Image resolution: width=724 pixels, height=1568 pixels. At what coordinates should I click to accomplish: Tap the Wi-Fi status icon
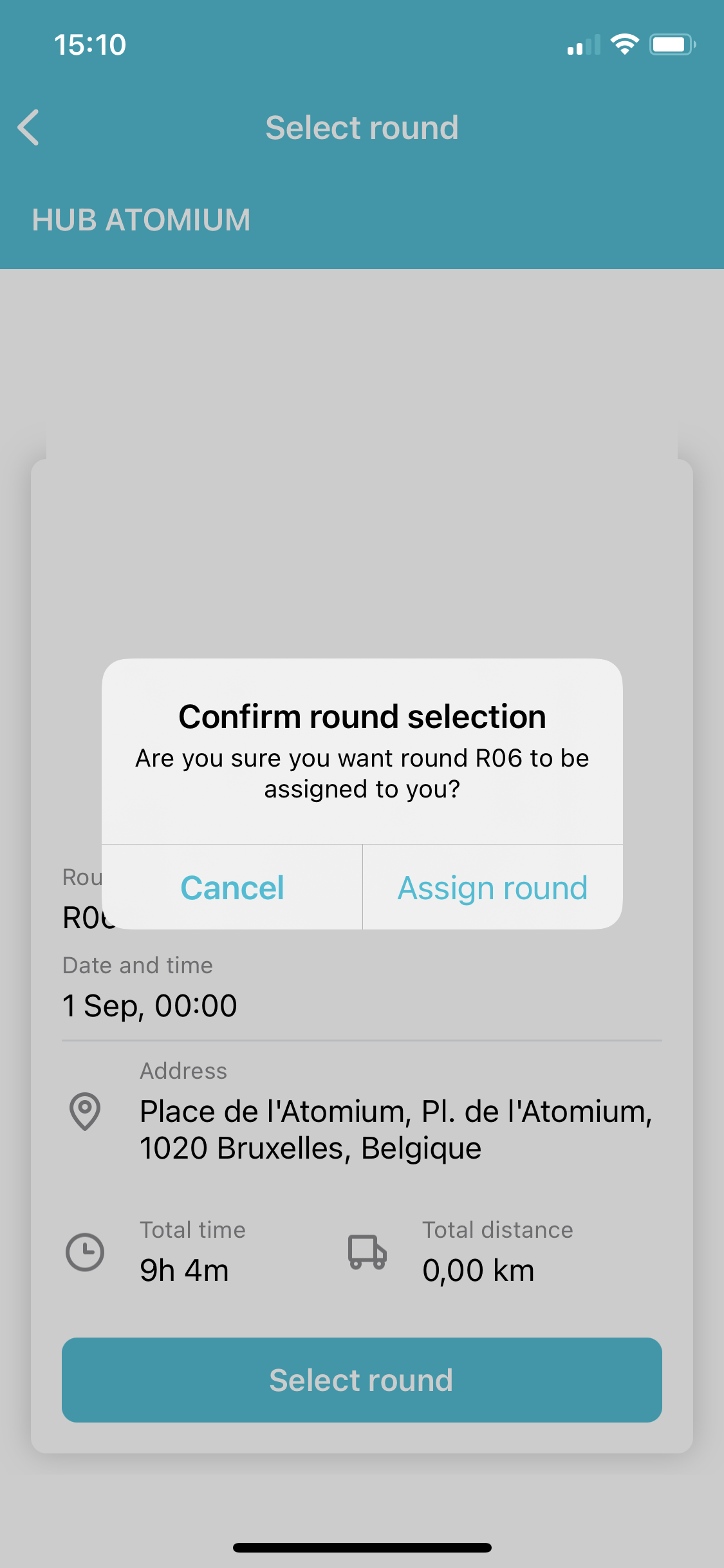coord(624,44)
